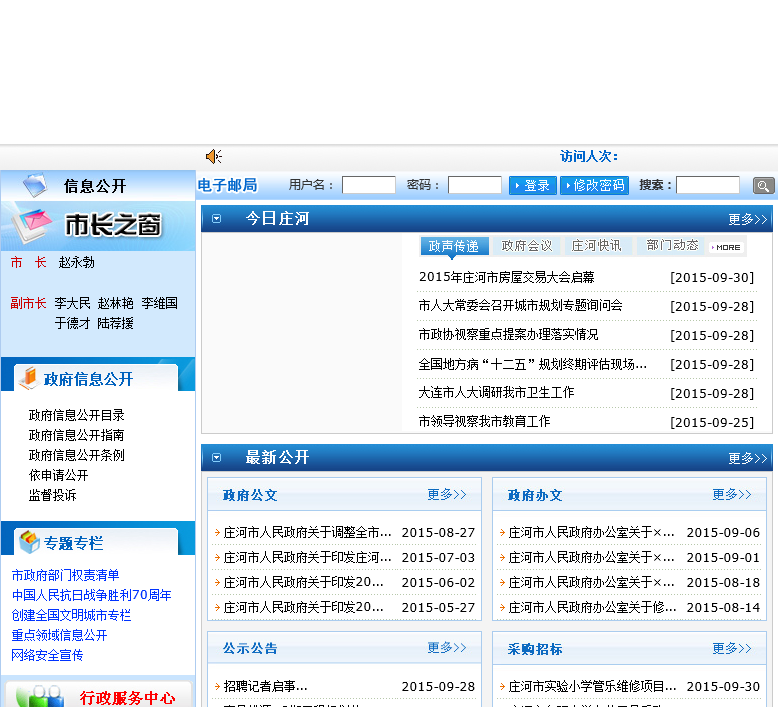Open 政府信息公开目录 link
Image resolution: width=778 pixels, height=707 pixels.
tap(76, 415)
